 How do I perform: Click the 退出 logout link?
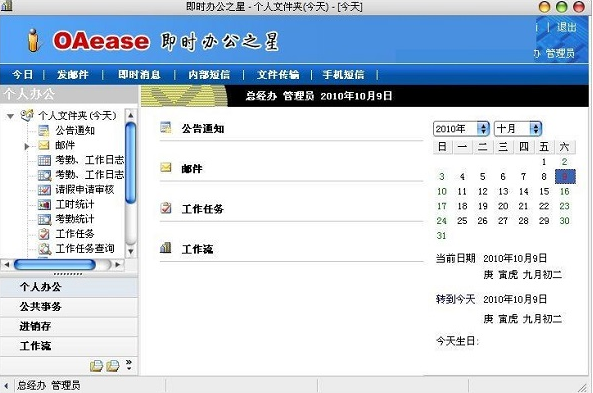click(566, 27)
